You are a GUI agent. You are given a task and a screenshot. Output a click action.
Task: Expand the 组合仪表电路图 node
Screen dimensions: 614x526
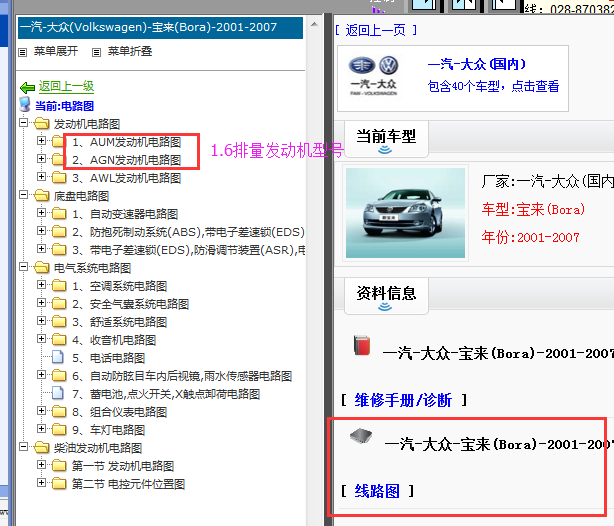[x=41, y=410]
